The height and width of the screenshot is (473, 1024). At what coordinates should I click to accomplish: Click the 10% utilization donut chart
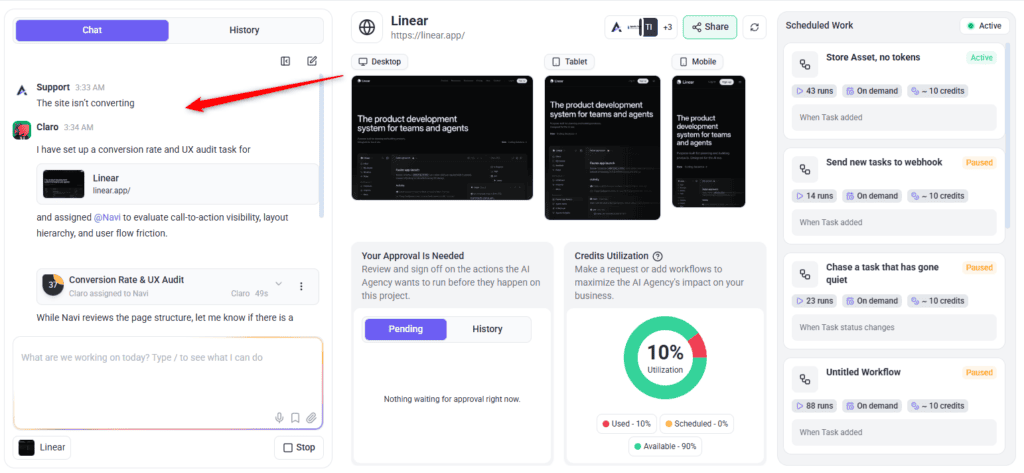coord(665,358)
